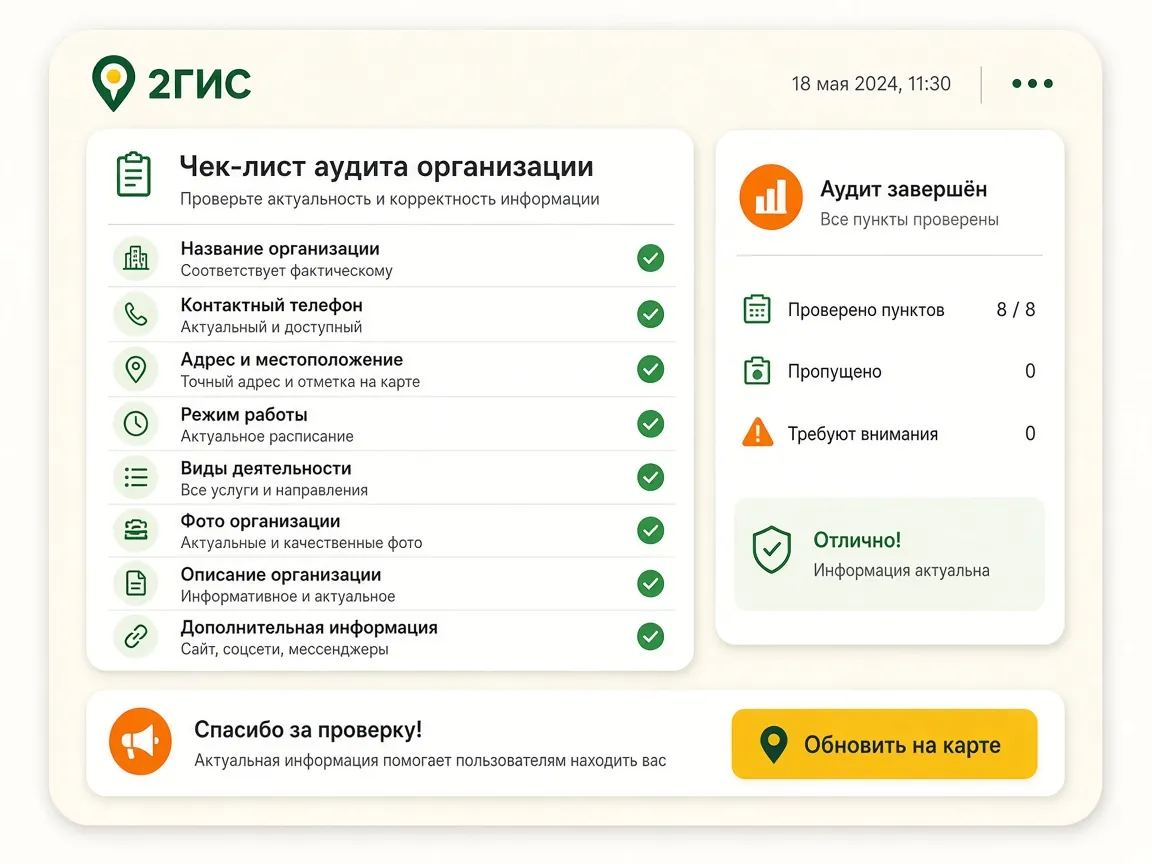Click the link icon for Дополнительная информация
Viewport: 1152px width, 864px height.
pyautogui.click(x=136, y=636)
